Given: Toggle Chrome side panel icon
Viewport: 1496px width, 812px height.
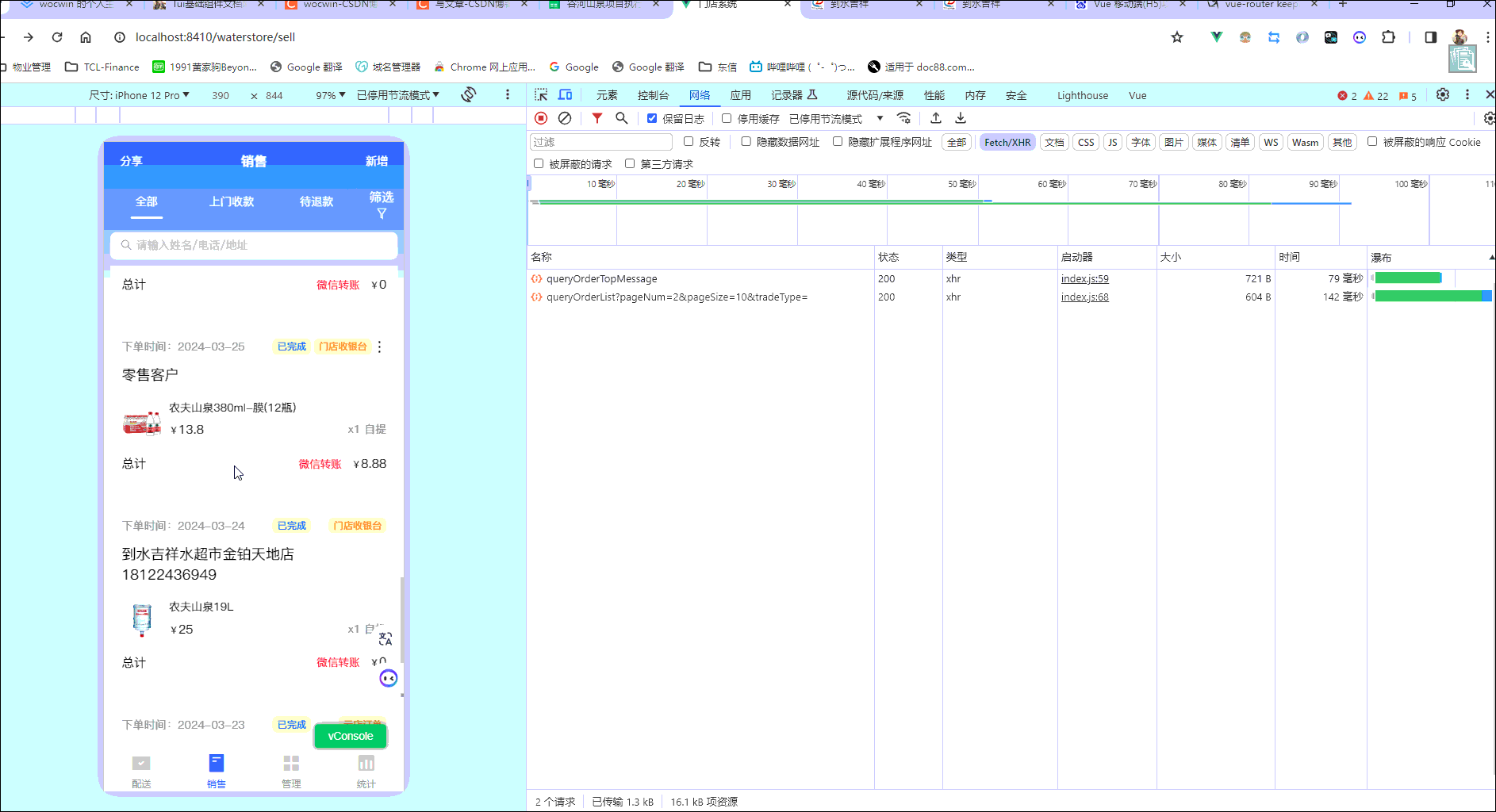Looking at the screenshot, I should coord(1431,37).
